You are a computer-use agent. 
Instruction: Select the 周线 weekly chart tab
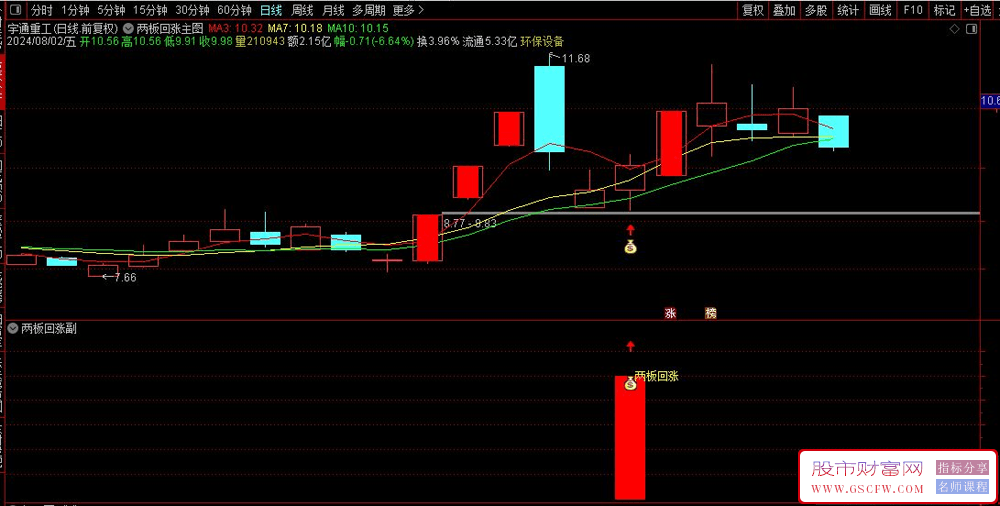tap(302, 10)
